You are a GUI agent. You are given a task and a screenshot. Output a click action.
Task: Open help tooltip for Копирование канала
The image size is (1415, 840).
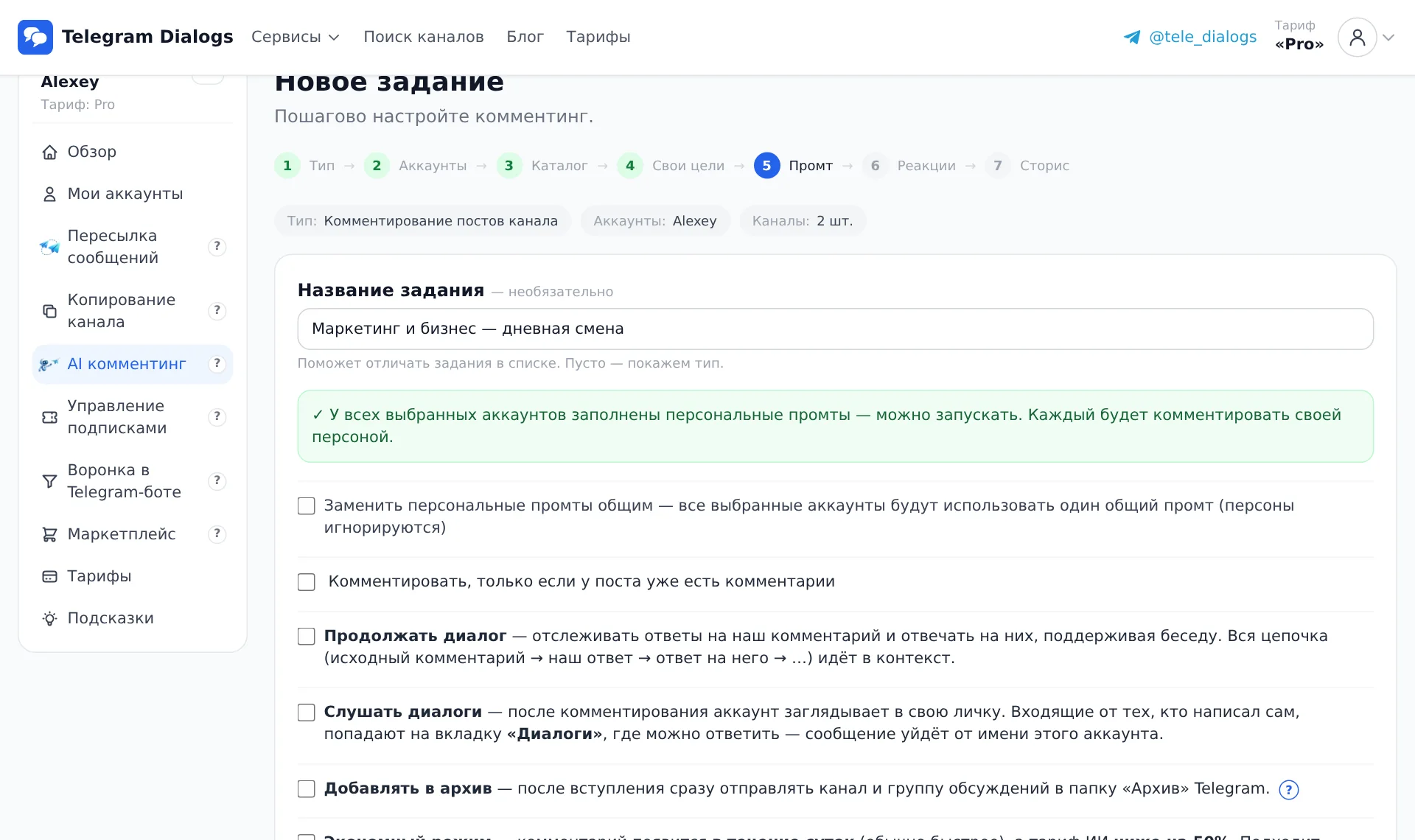(x=217, y=311)
